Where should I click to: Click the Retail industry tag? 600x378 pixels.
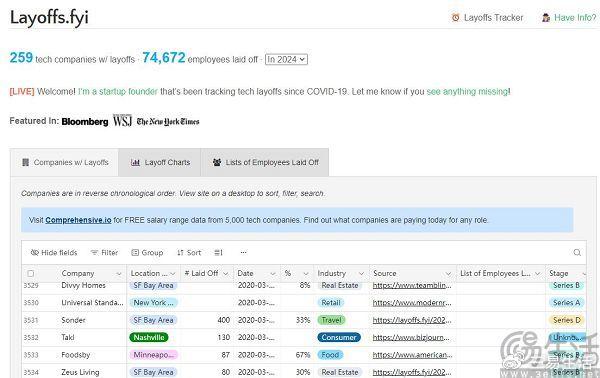[x=331, y=303]
